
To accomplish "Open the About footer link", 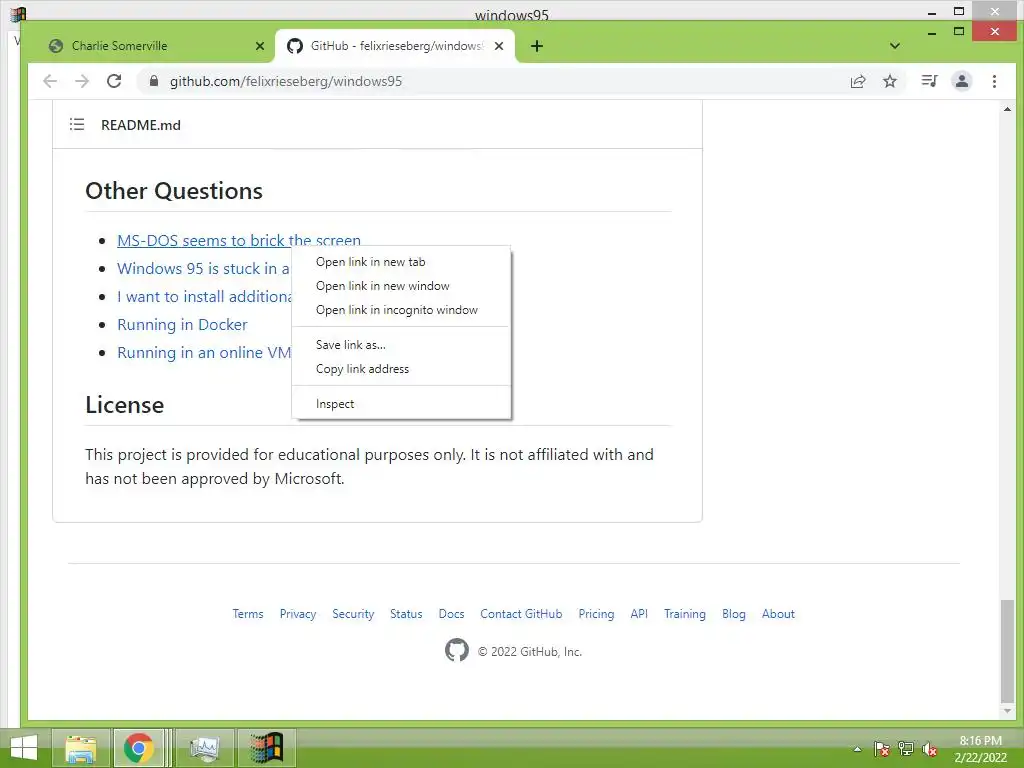I will click(778, 614).
